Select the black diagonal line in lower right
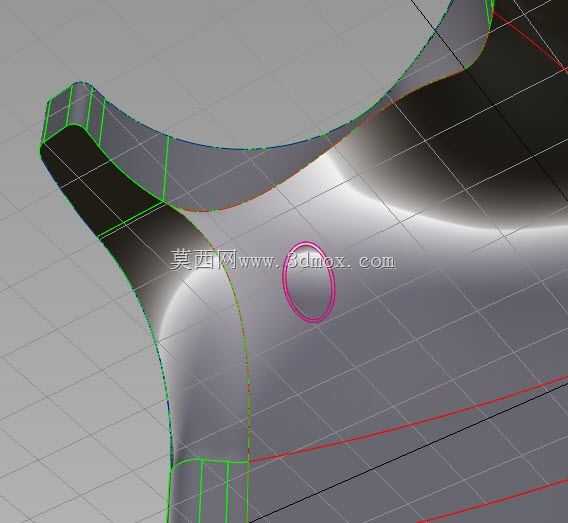 409,452
